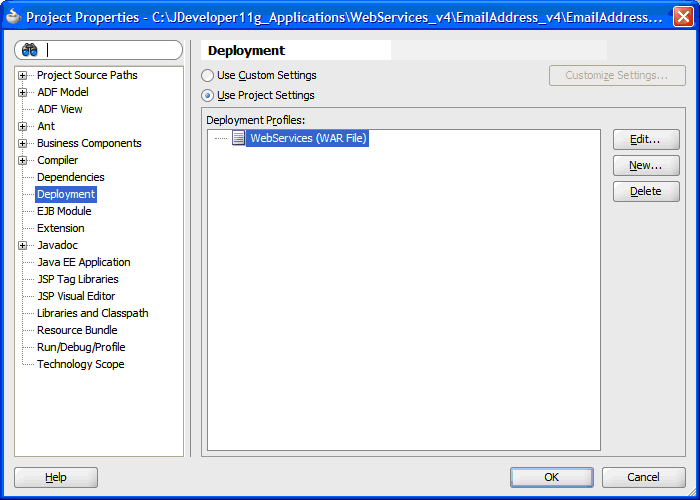The height and width of the screenshot is (500, 700).
Task: Click the New... profile button
Action: [646, 166]
